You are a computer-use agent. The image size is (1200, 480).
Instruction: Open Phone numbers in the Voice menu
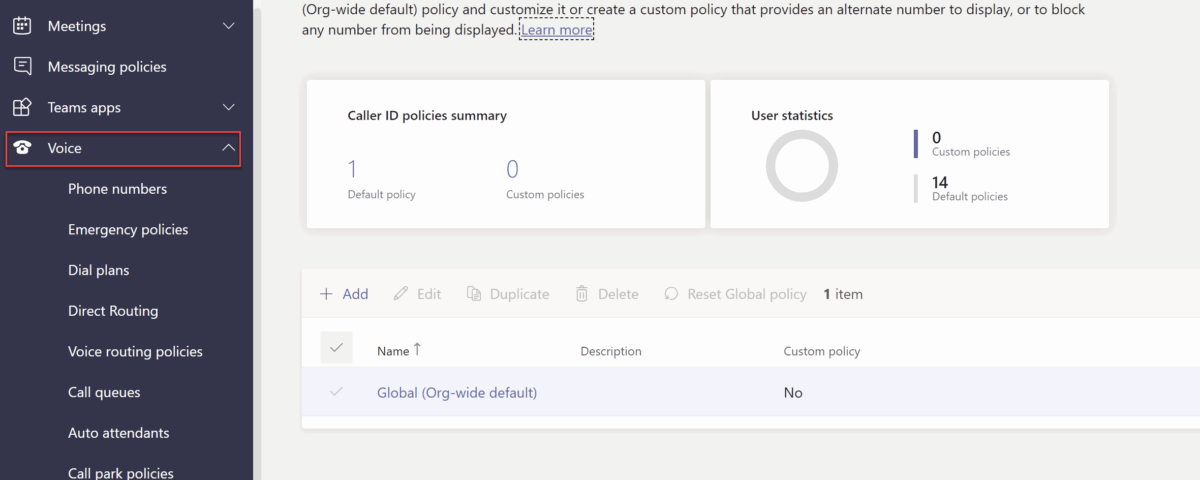tap(117, 189)
